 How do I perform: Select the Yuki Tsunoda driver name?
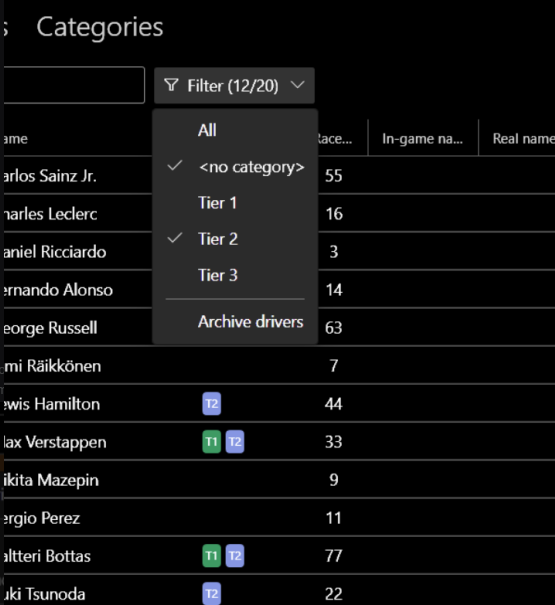[x=43, y=594]
